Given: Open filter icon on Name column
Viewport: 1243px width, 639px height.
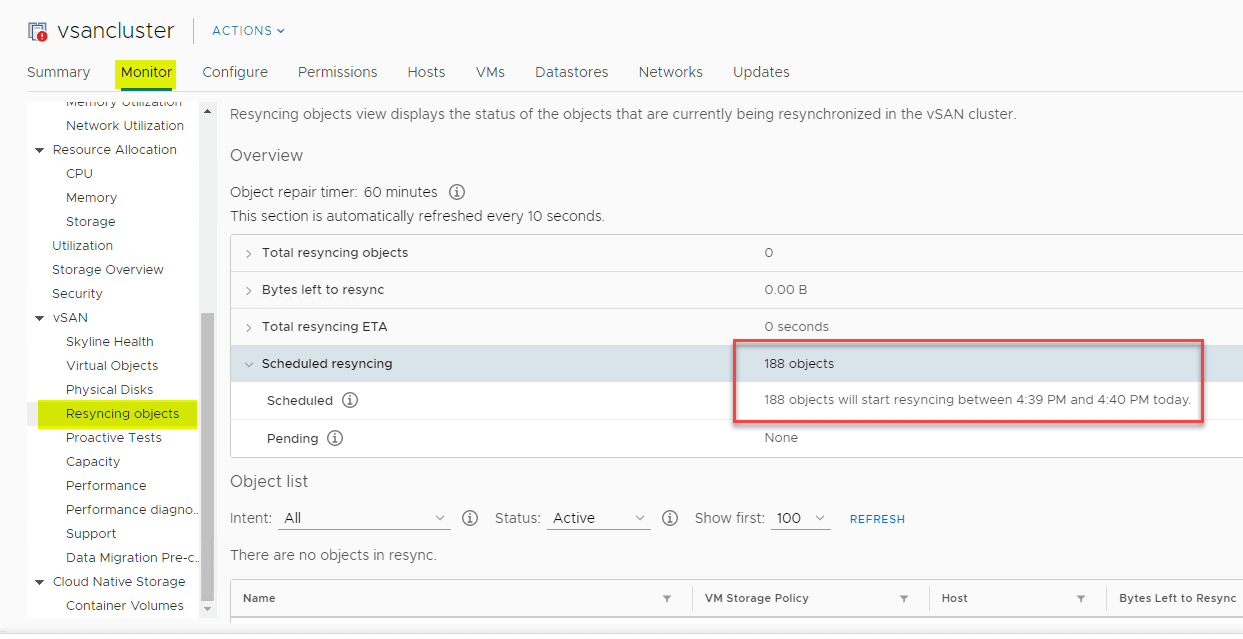Looking at the screenshot, I should pos(667,599).
